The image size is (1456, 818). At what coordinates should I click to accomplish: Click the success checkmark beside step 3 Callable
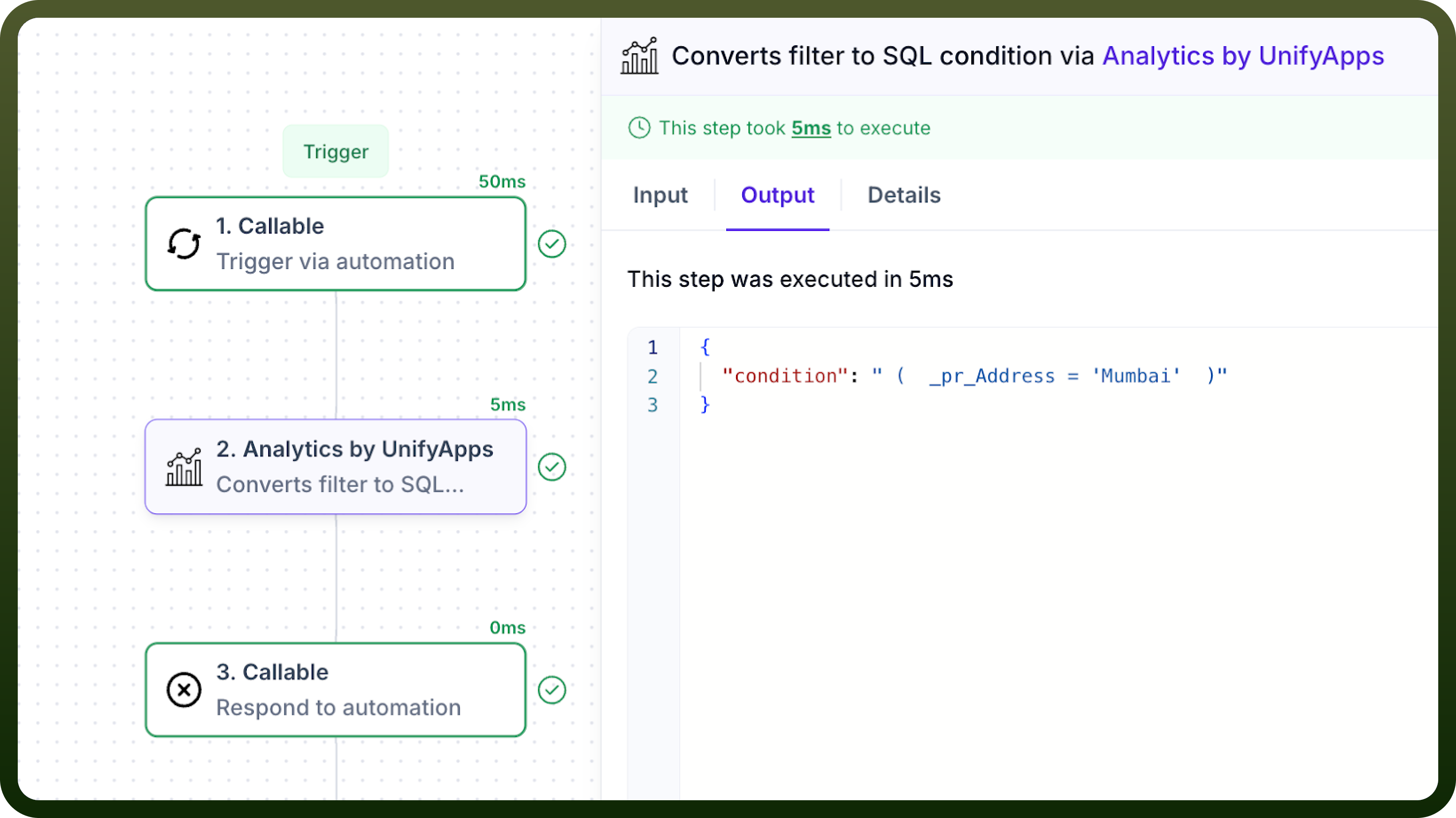(552, 690)
